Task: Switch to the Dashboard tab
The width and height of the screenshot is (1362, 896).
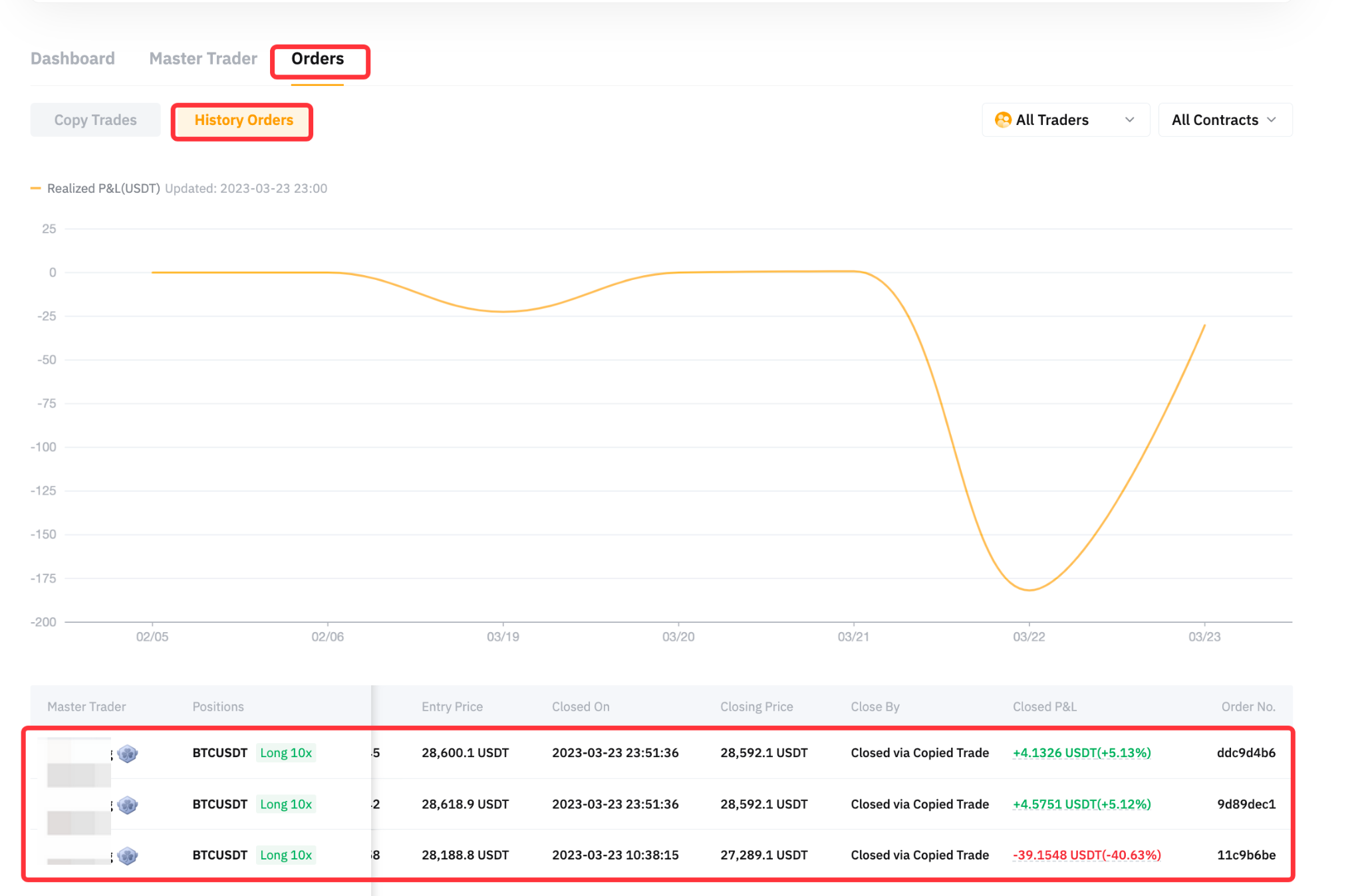Action: click(72, 58)
